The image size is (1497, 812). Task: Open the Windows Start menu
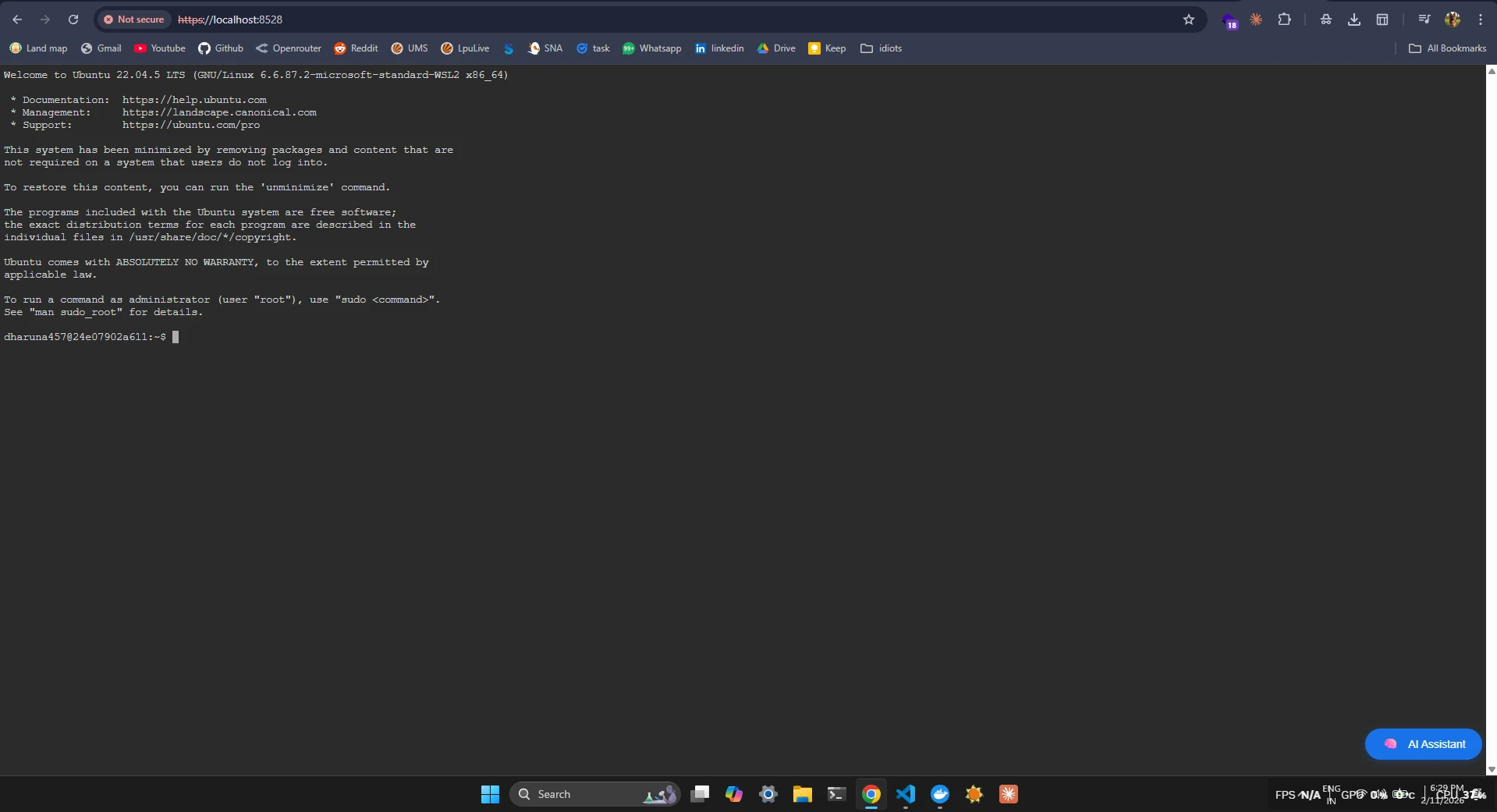(489, 794)
